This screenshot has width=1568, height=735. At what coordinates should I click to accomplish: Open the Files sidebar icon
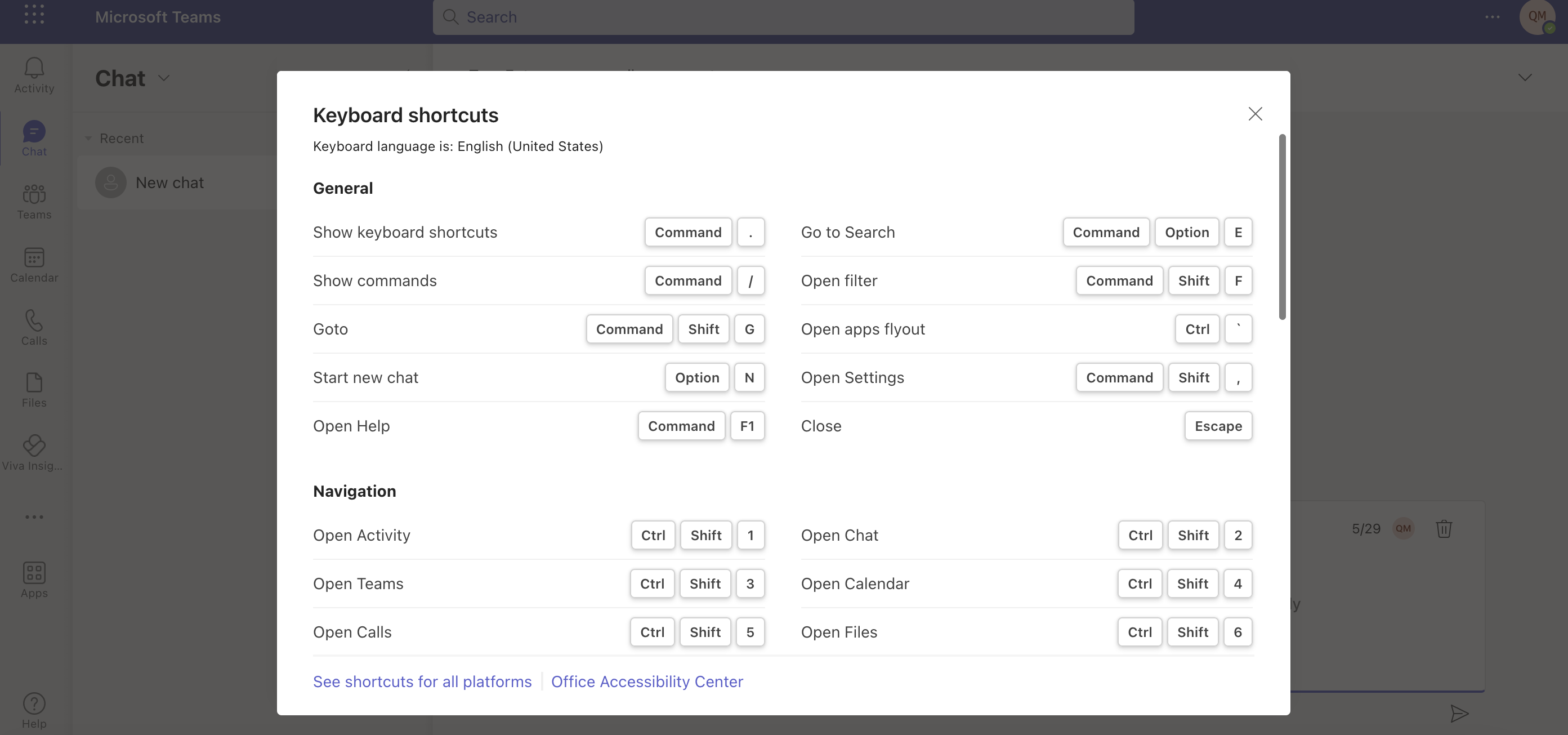34,390
